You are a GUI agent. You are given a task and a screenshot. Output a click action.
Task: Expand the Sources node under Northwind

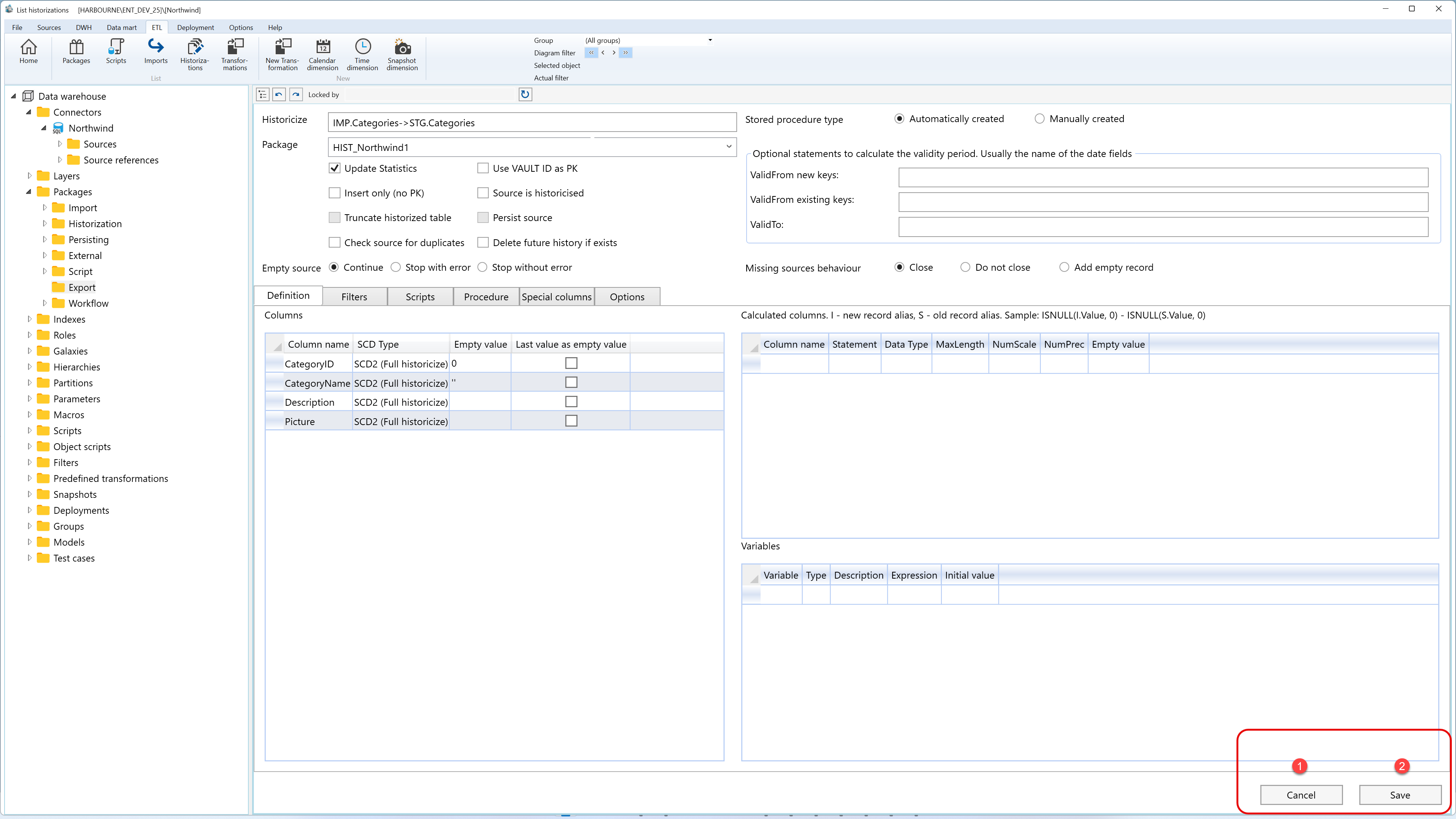[x=60, y=144]
